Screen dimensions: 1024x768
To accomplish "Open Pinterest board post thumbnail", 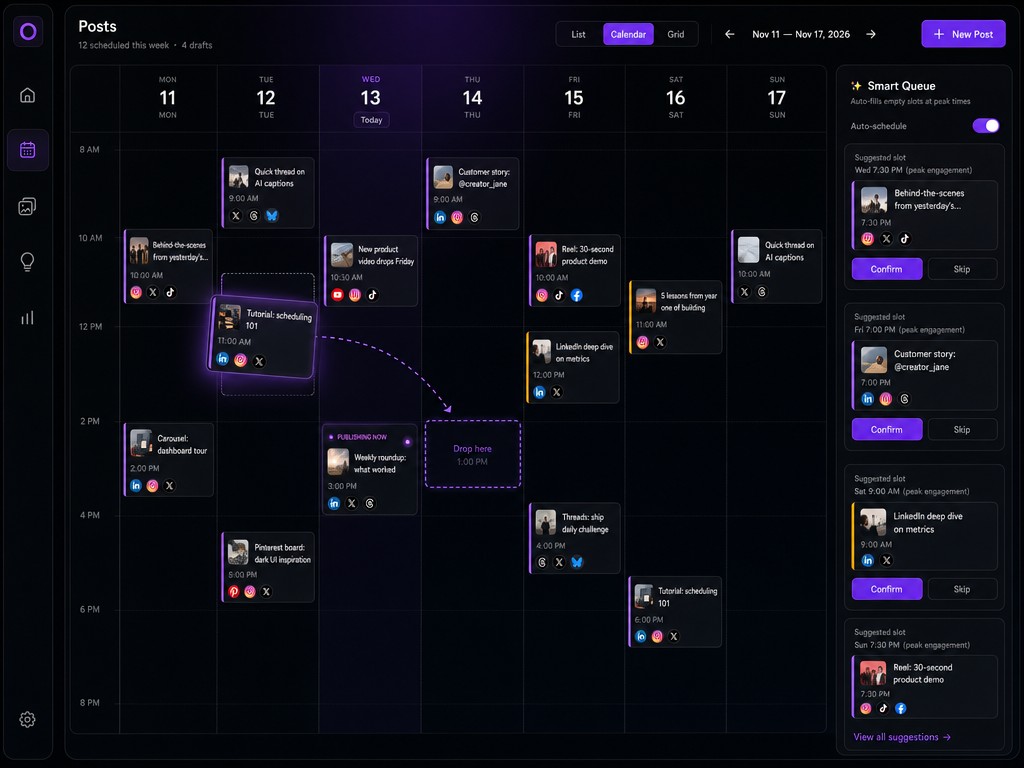I will (238, 552).
